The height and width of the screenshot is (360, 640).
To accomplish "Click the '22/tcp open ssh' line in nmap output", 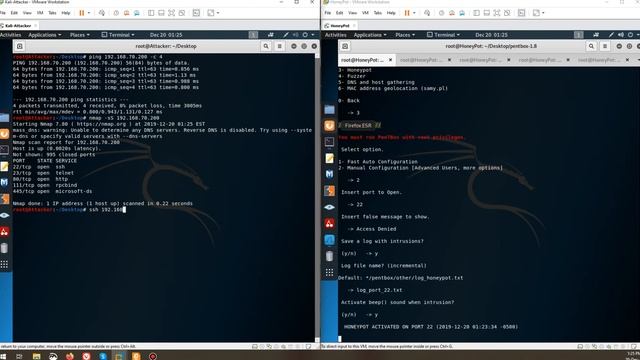I will pos(39,167).
